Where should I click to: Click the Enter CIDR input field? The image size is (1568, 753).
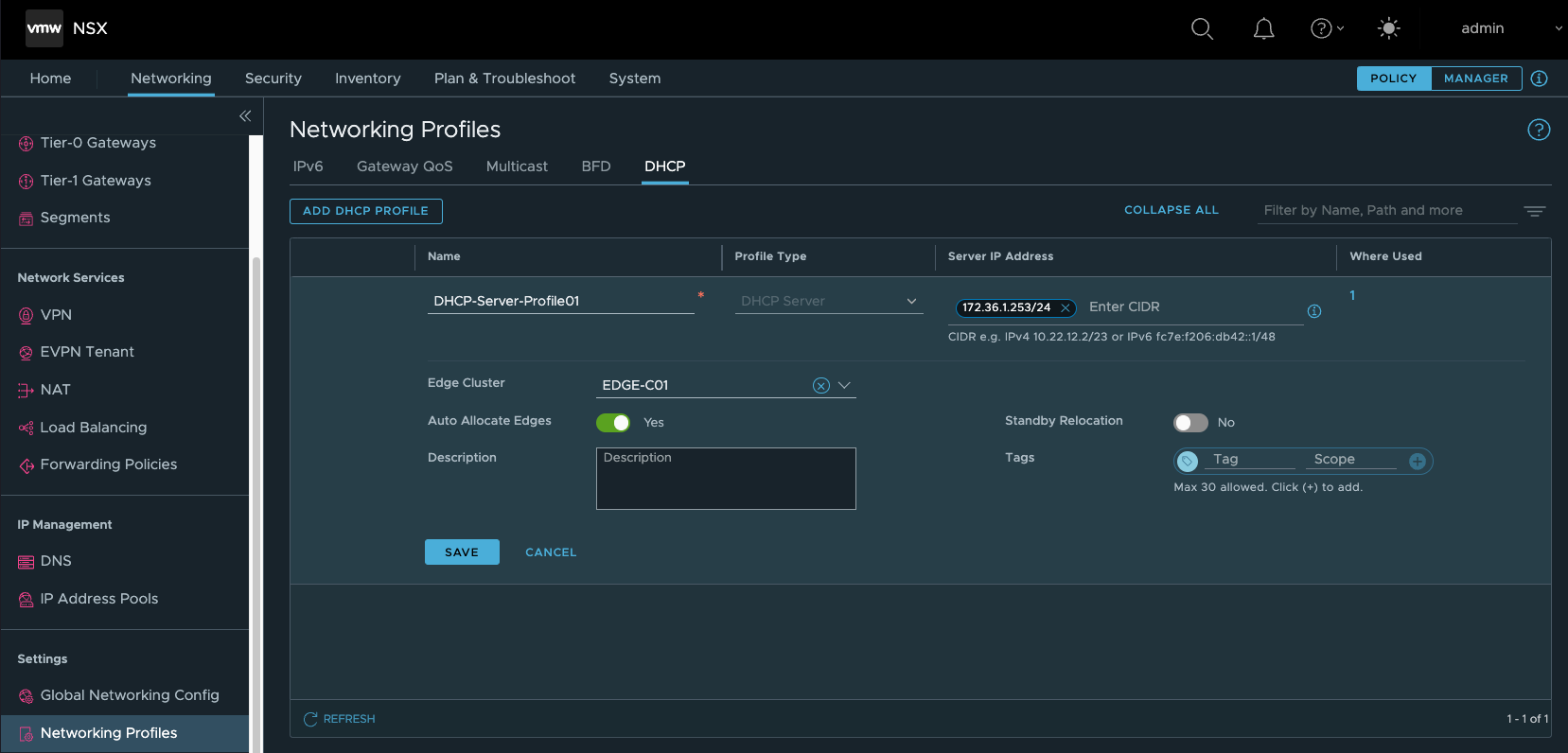tap(1192, 307)
